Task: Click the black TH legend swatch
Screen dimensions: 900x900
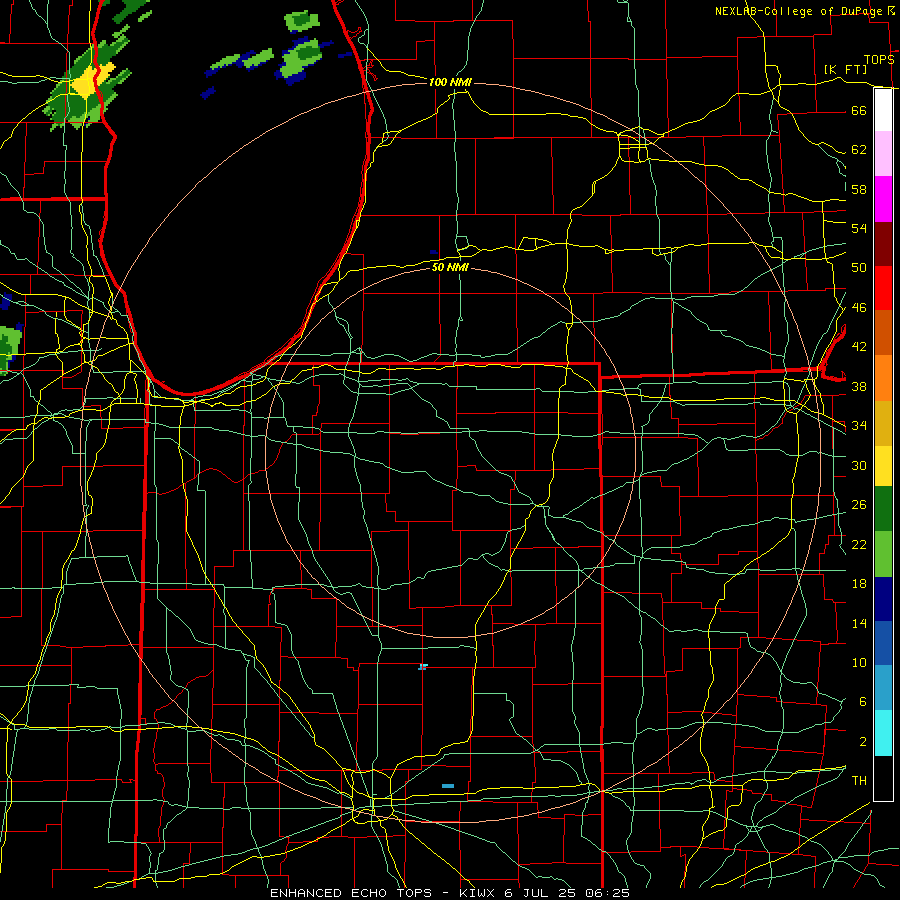Action: coord(883,778)
